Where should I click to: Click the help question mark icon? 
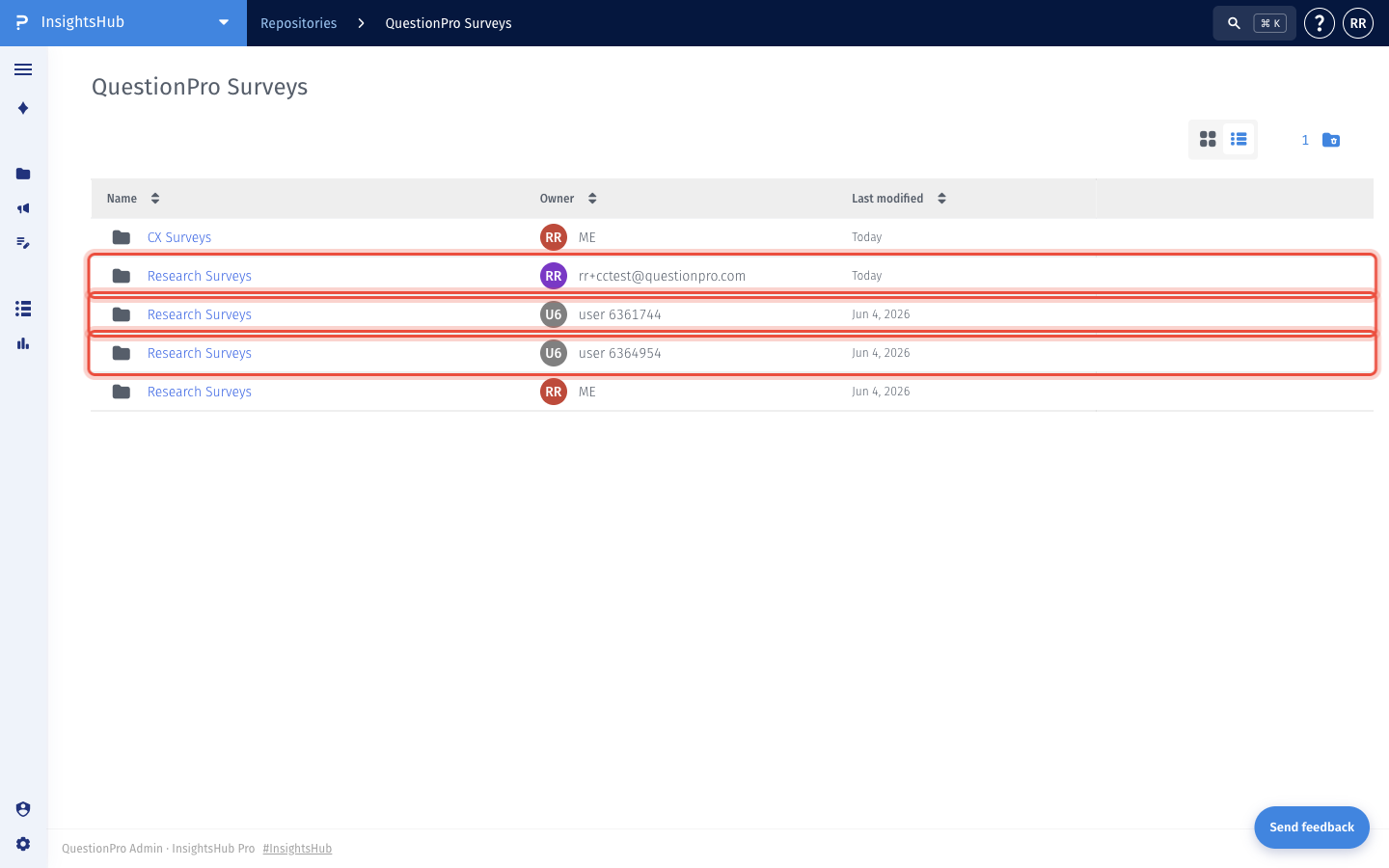click(x=1319, y=23)
